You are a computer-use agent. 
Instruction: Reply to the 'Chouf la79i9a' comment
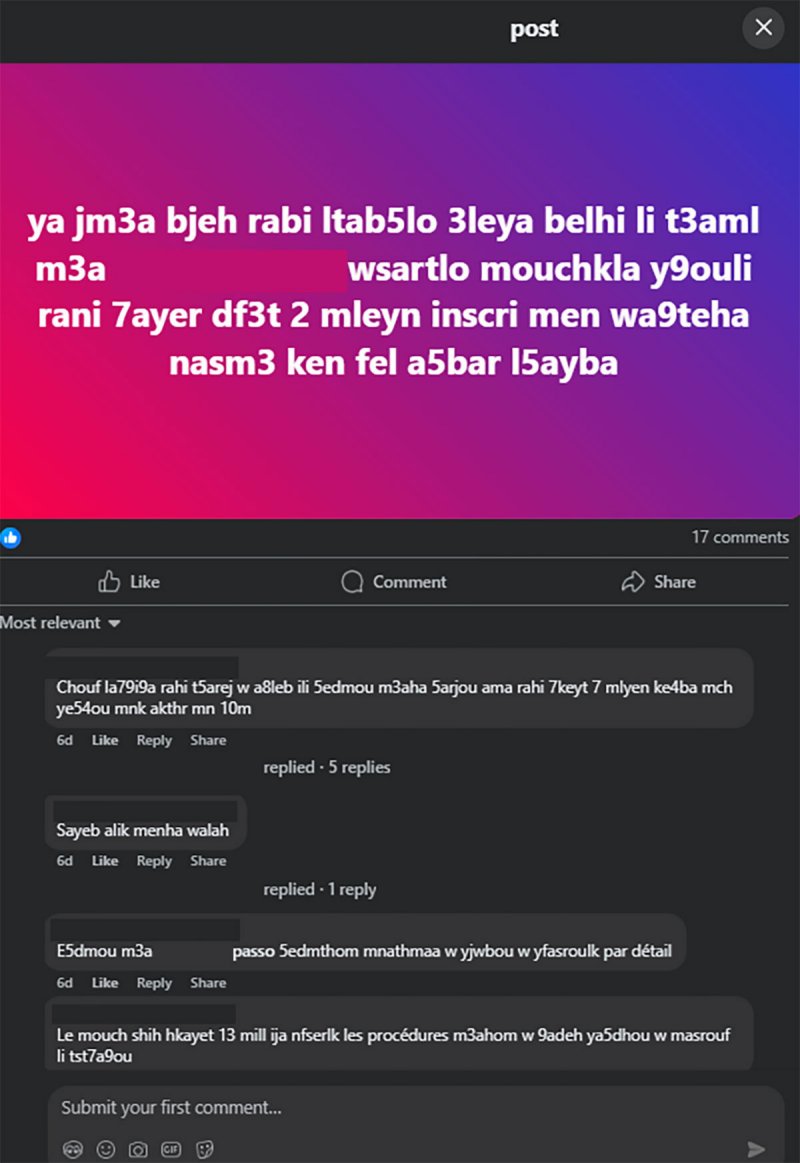(154, 740)
